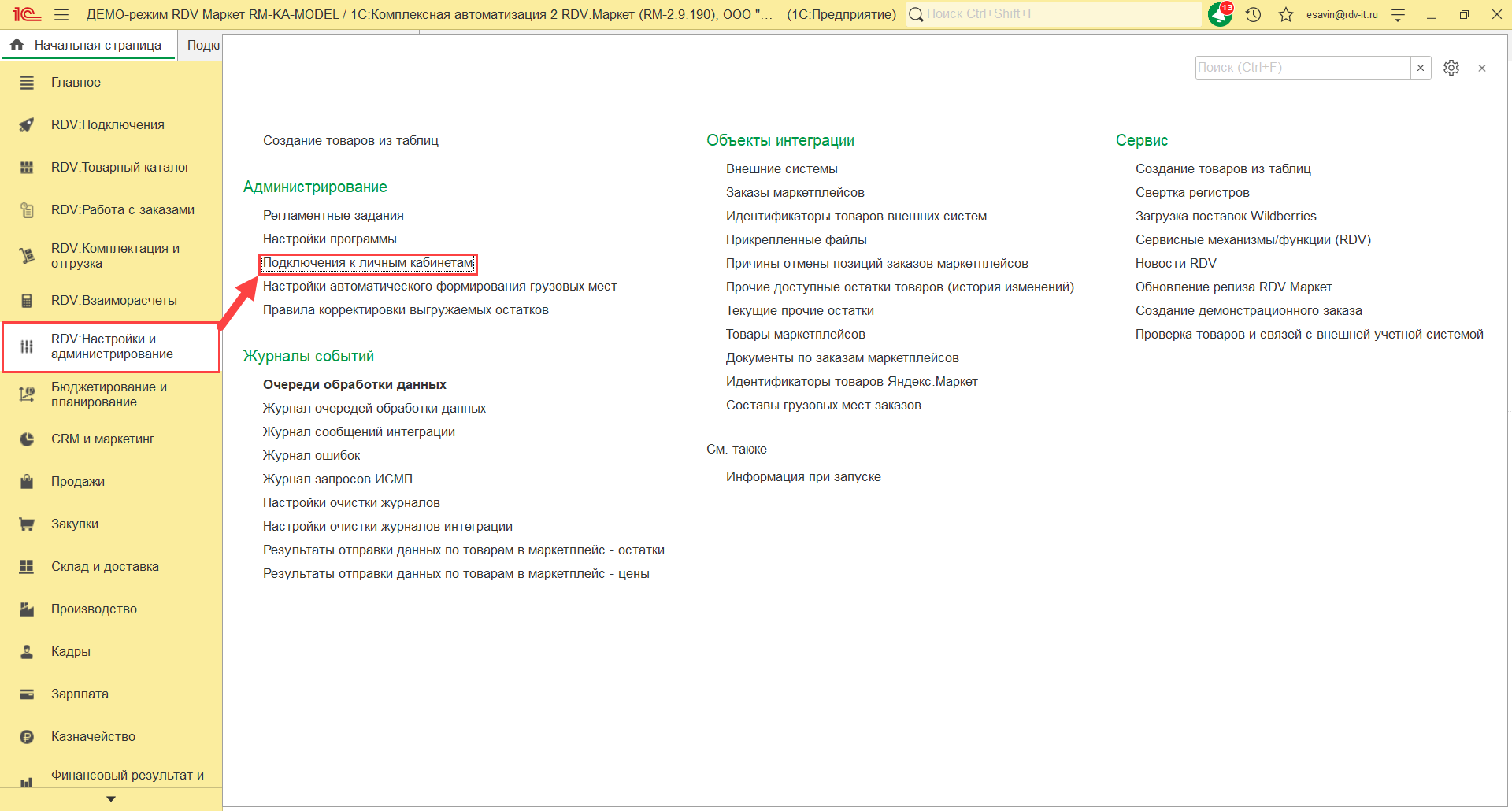Open Производство factory icon
The height and width of the screenshot is (811, 1512).
pos(27,609)
